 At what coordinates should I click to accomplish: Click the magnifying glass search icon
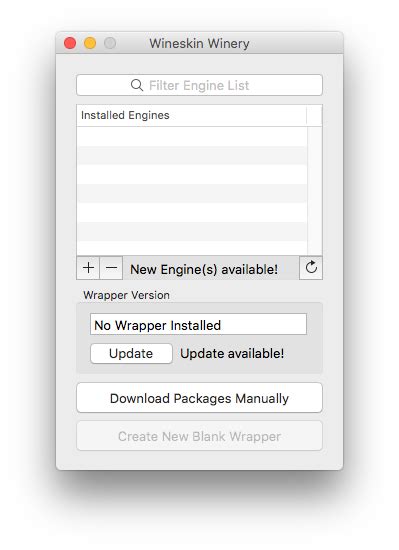(136, 85)
